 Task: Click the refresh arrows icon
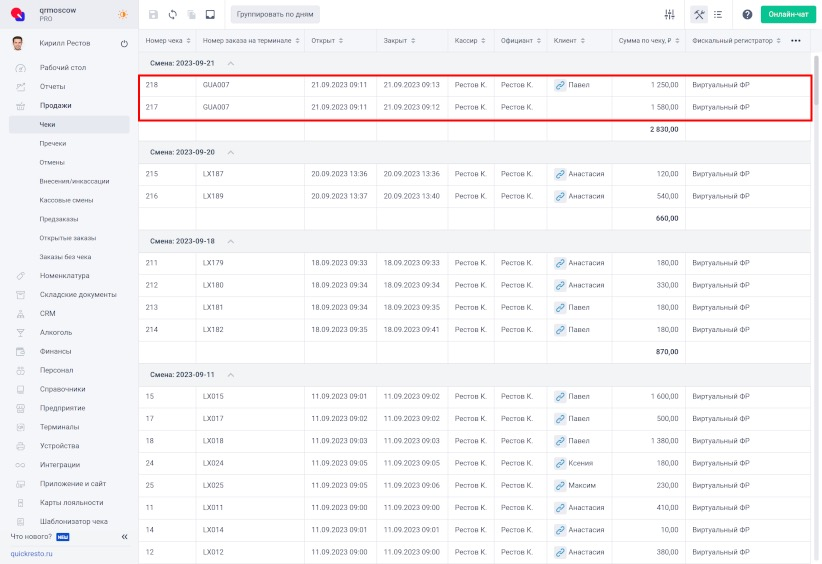click(x=172, y=15)
